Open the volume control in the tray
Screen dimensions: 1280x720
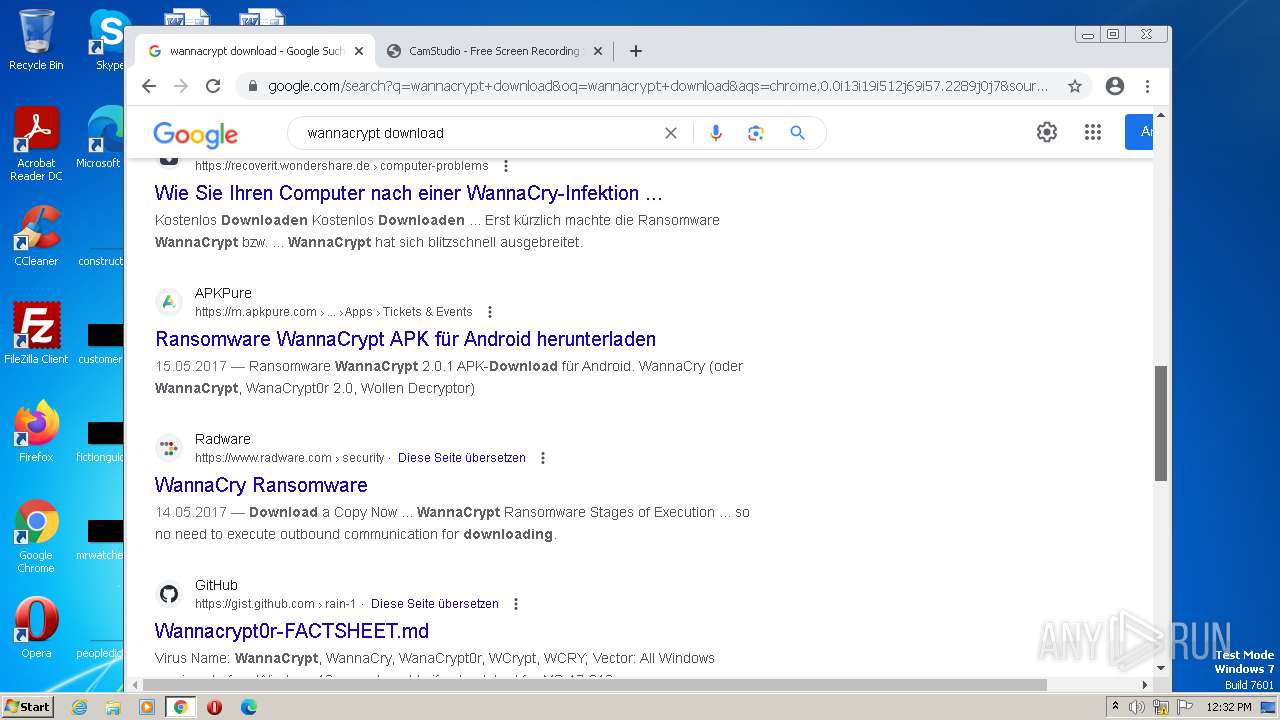pos(1137,707)
